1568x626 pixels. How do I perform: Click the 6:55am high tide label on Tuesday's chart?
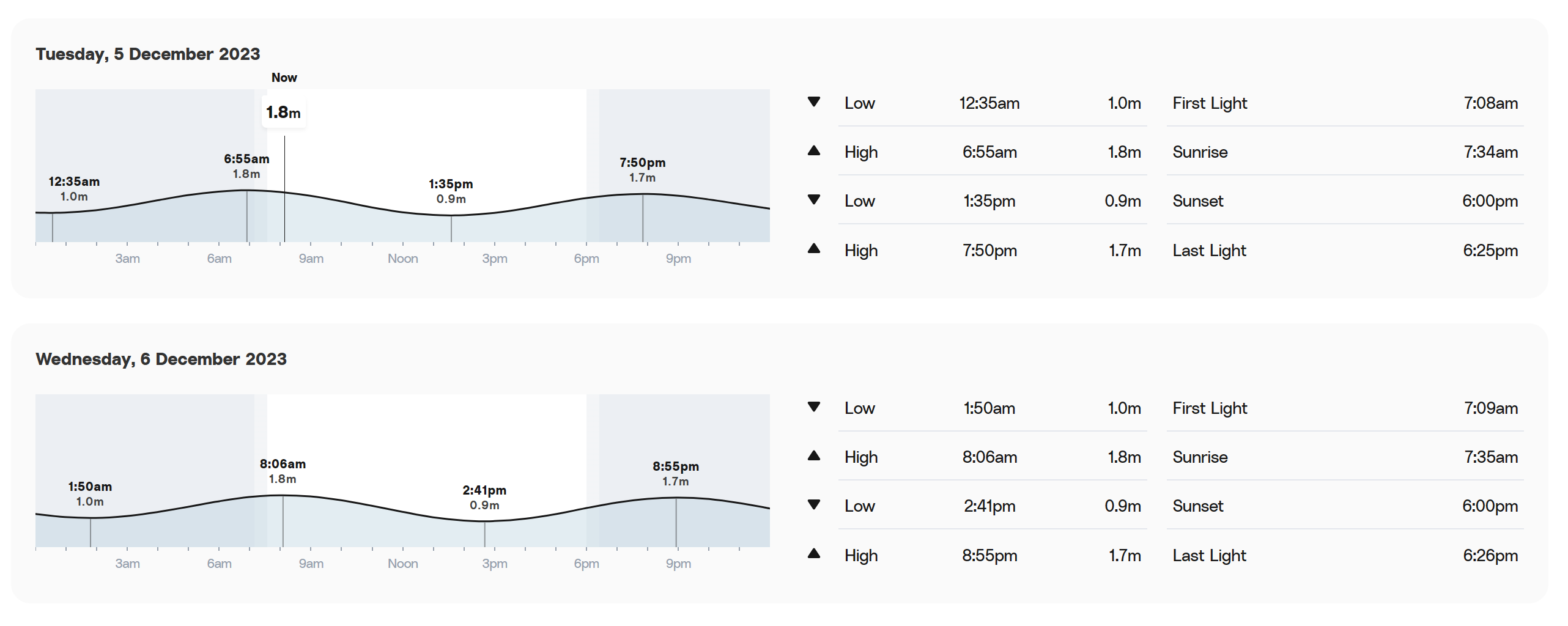click(246, 160)
